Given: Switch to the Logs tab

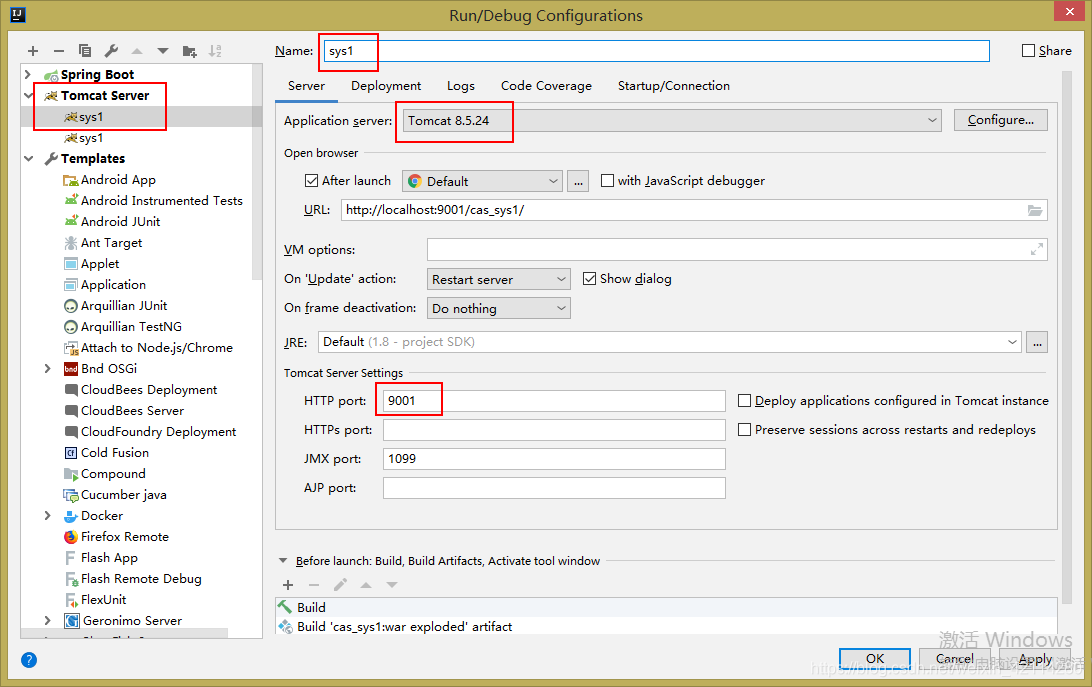Looking at the screenshot, I should 460,86.
